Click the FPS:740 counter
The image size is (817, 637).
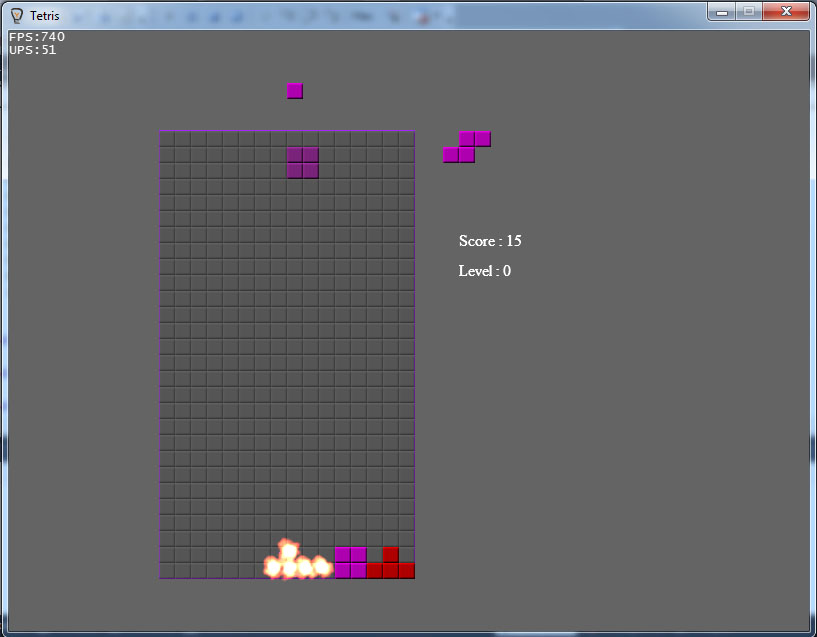click(37, 36)
